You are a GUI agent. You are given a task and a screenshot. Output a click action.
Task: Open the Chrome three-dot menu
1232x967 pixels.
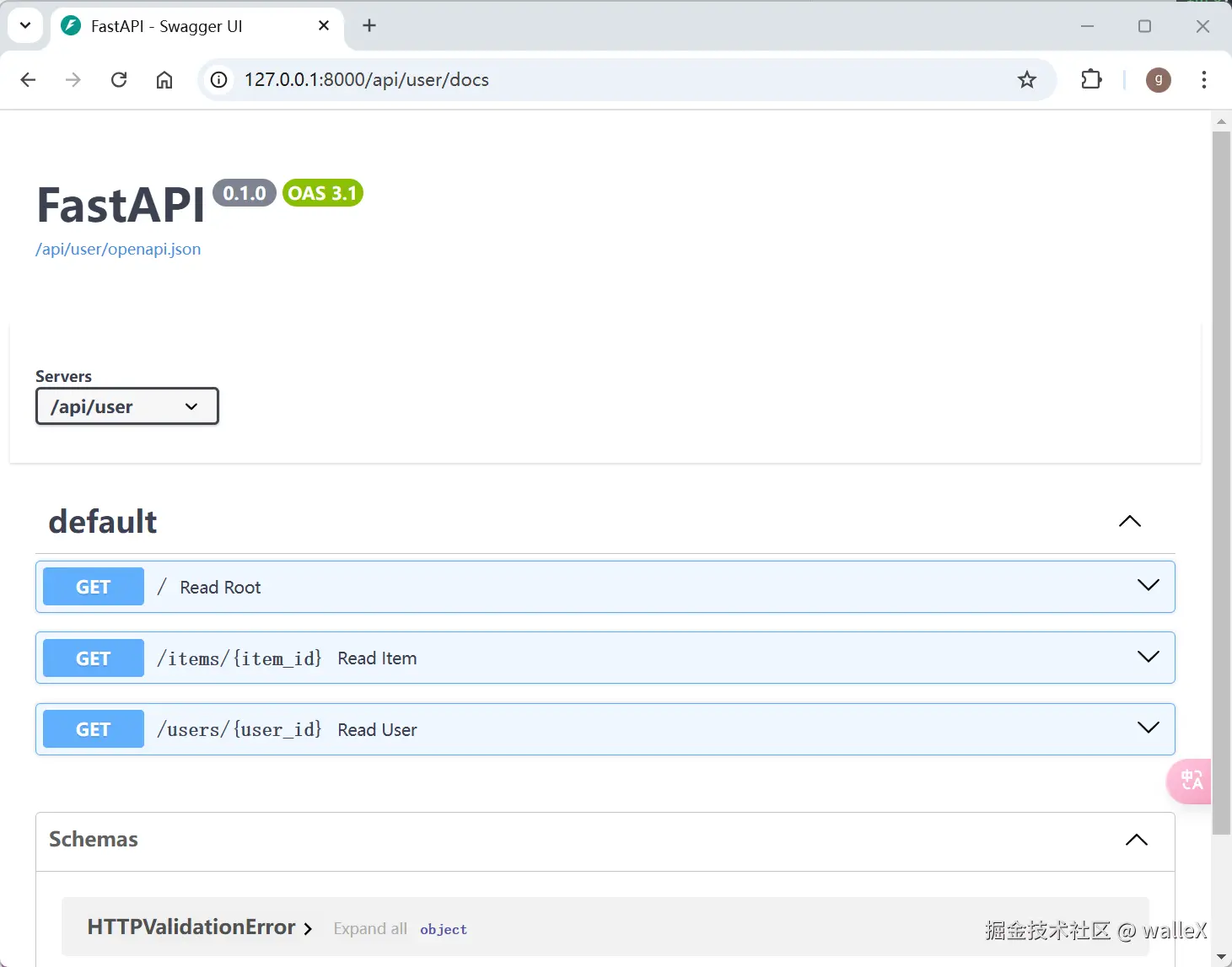point(1203,80)
